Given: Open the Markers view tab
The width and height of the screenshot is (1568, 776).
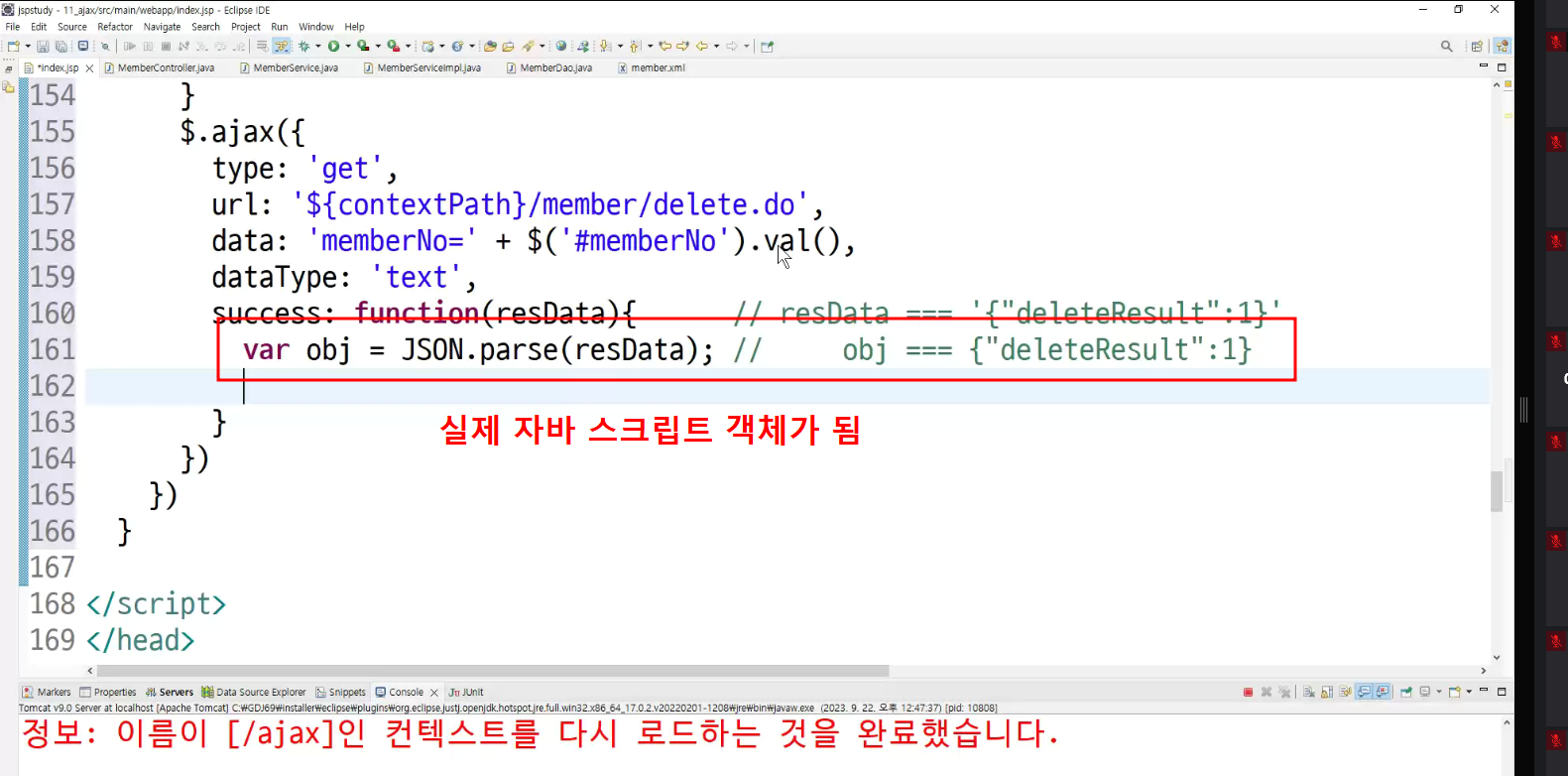Looking at the screenshot, I should [47, 693].
